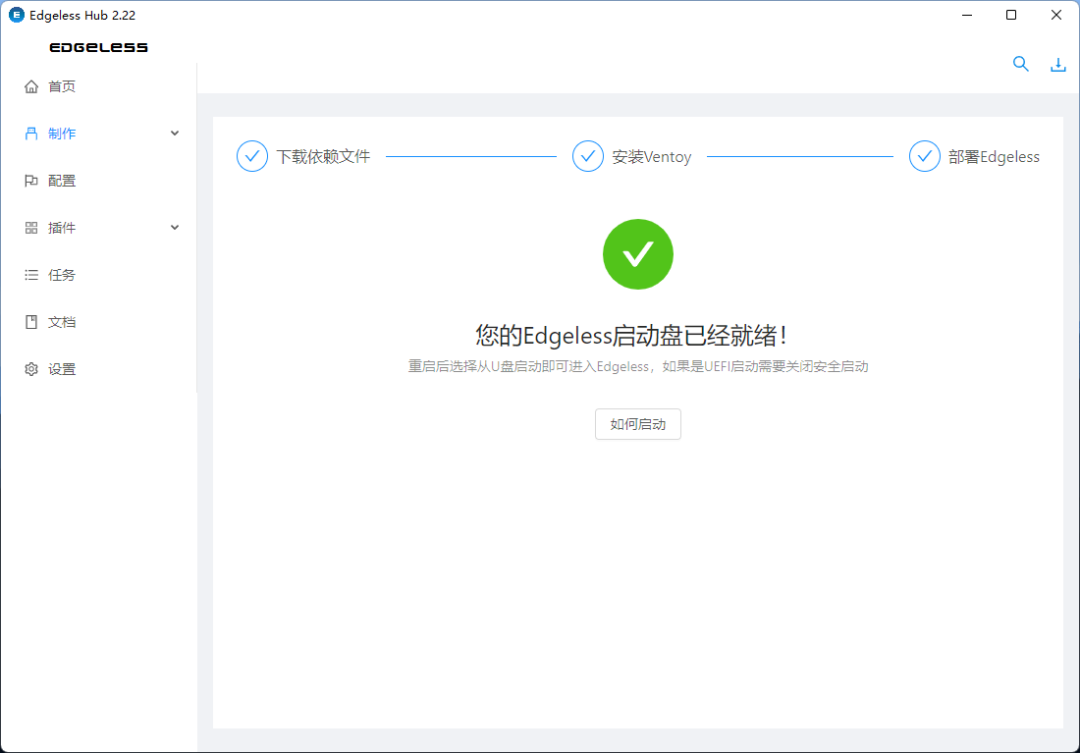Open the download manager icon
The width and height of the screenshot is (1080, 753).
1058,65
